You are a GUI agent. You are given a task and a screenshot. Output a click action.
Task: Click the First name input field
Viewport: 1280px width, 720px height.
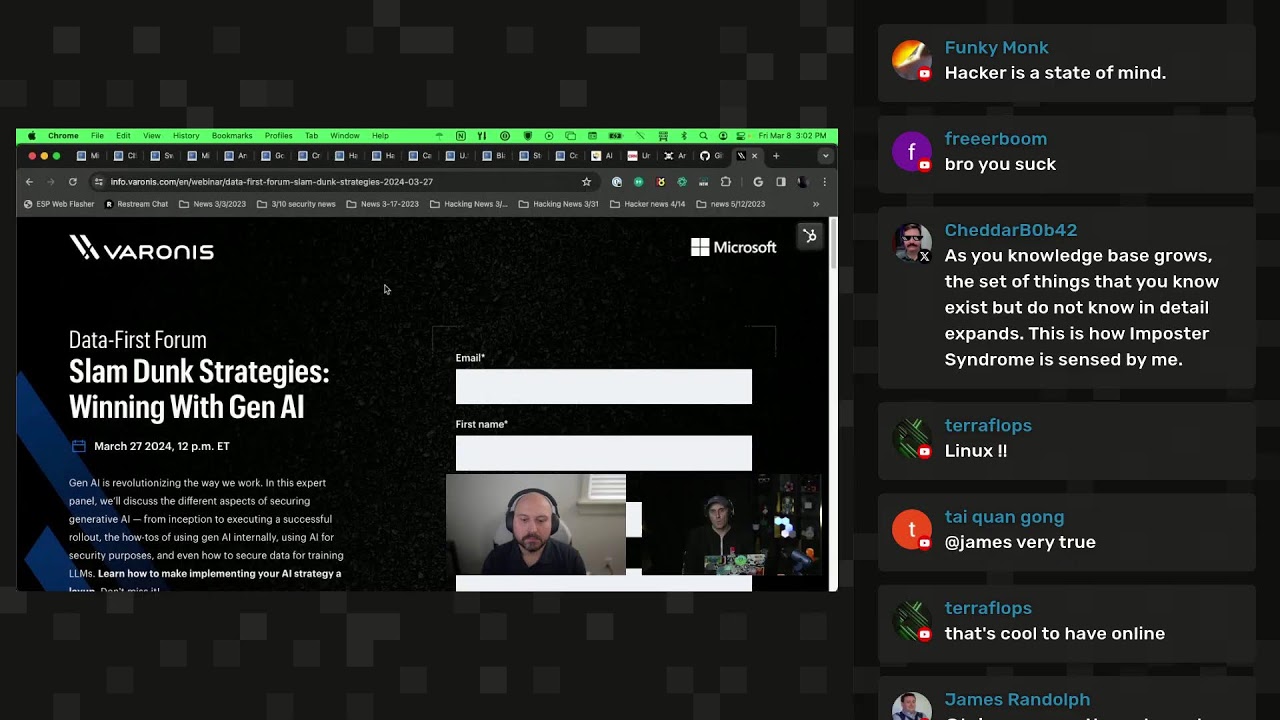click(603, 453)
